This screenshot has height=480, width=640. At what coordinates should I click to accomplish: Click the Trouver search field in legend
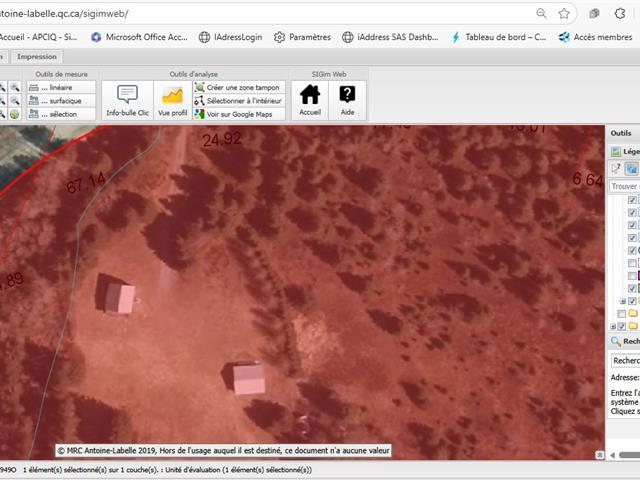[625, 186]
